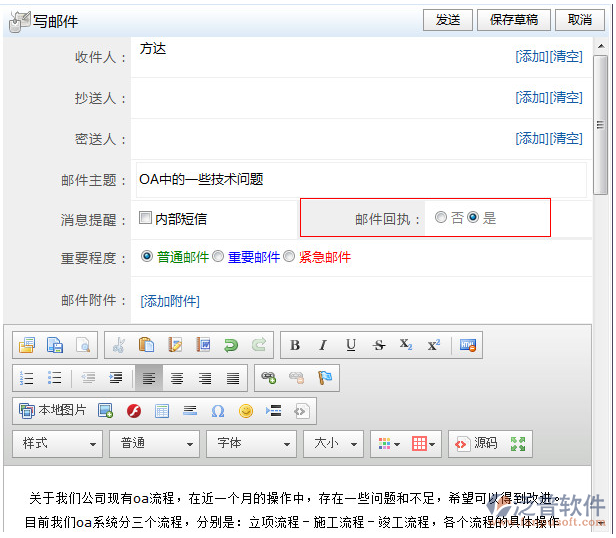Click the Bold formatting icon
This screenshot has width=616, height=538.
click(295, 345)
